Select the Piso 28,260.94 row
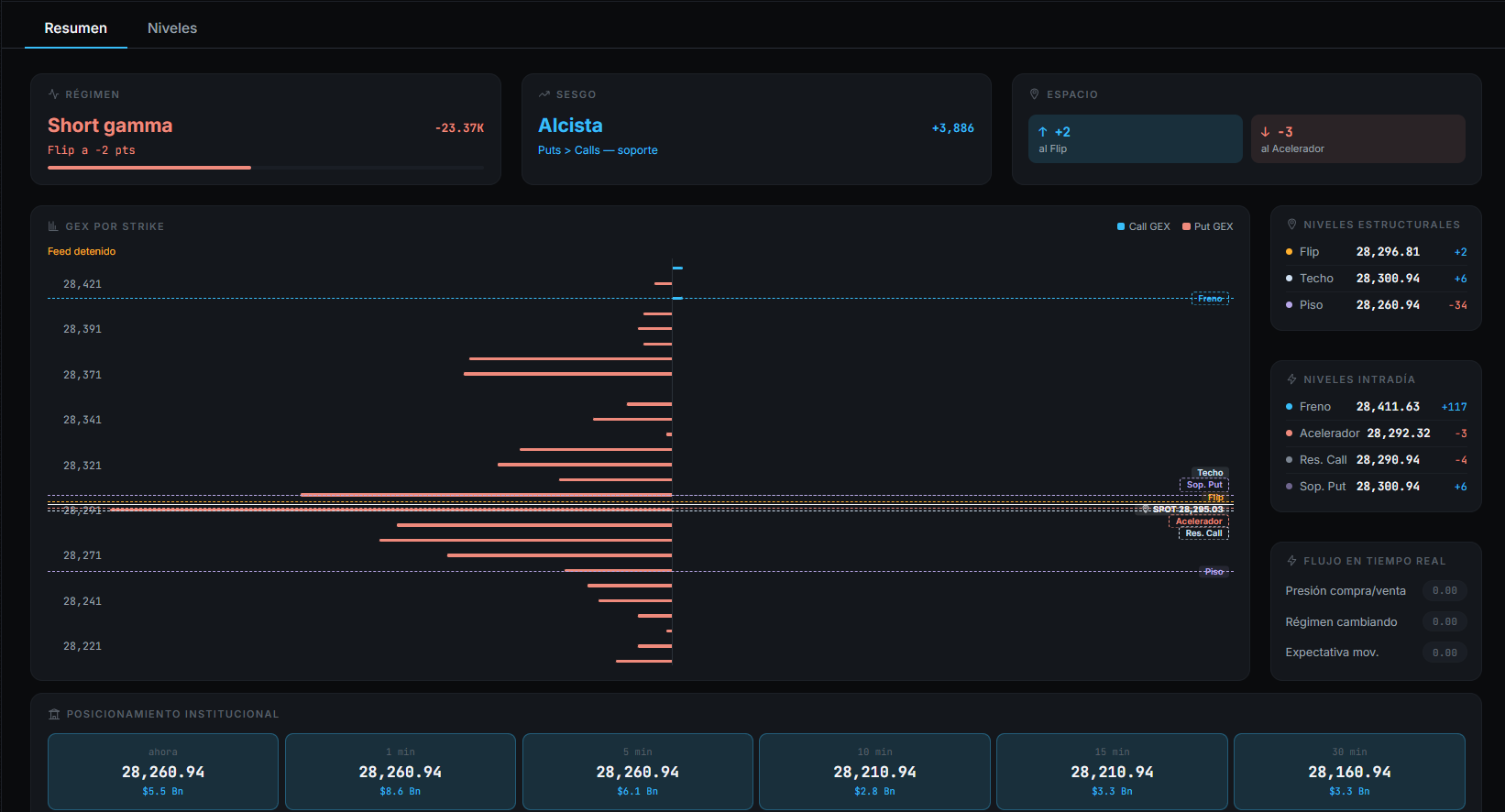 click(1376, 305)
